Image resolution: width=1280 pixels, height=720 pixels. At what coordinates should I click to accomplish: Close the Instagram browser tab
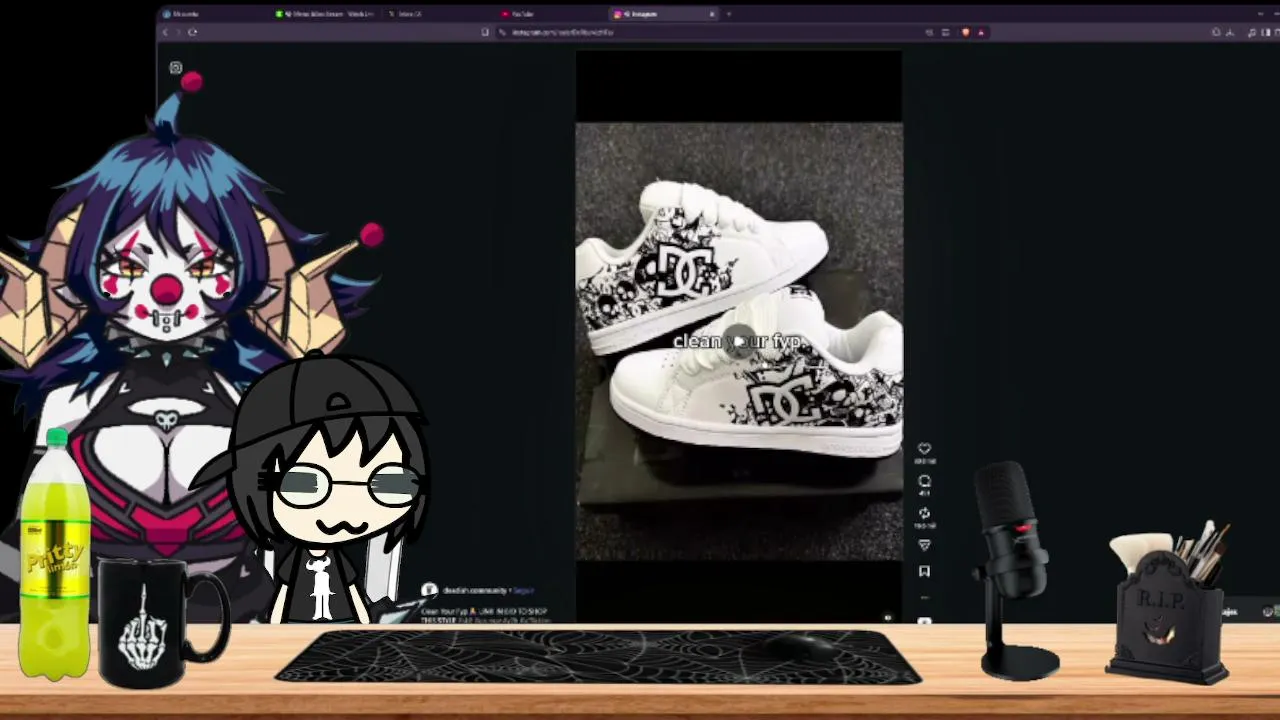coord(712,14)
